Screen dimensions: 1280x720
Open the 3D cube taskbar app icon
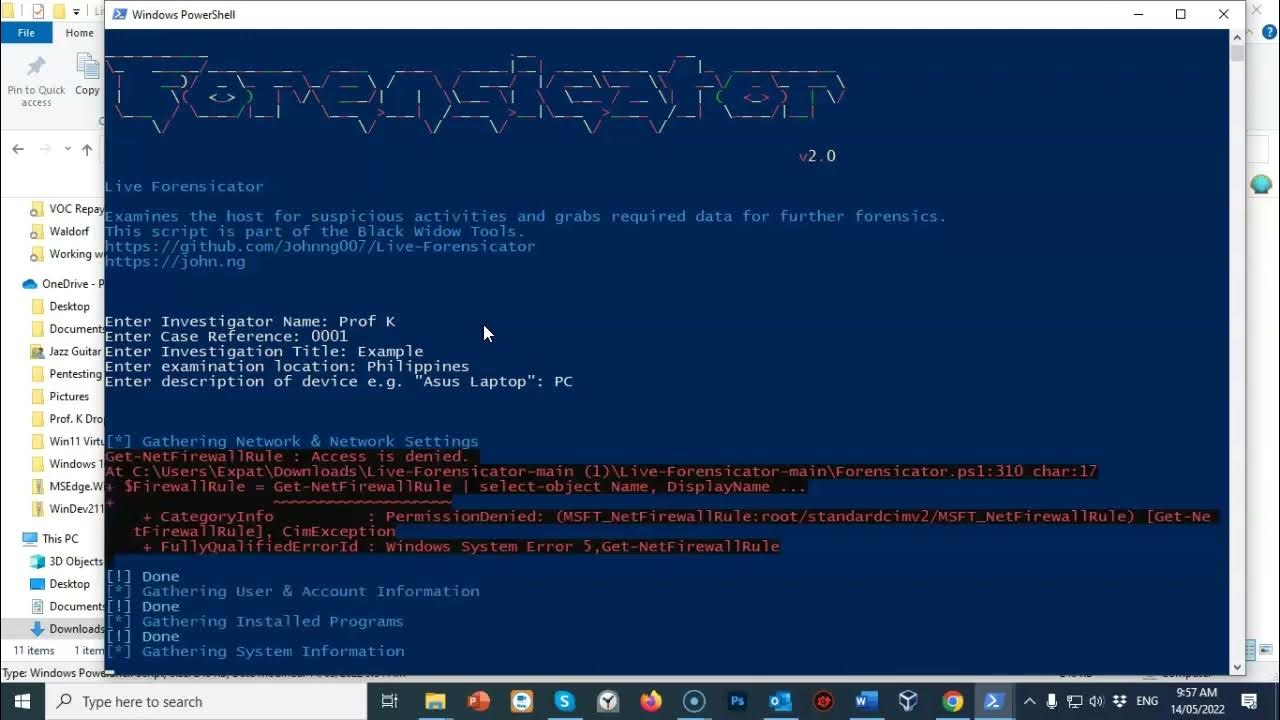(x=908, y=701)
